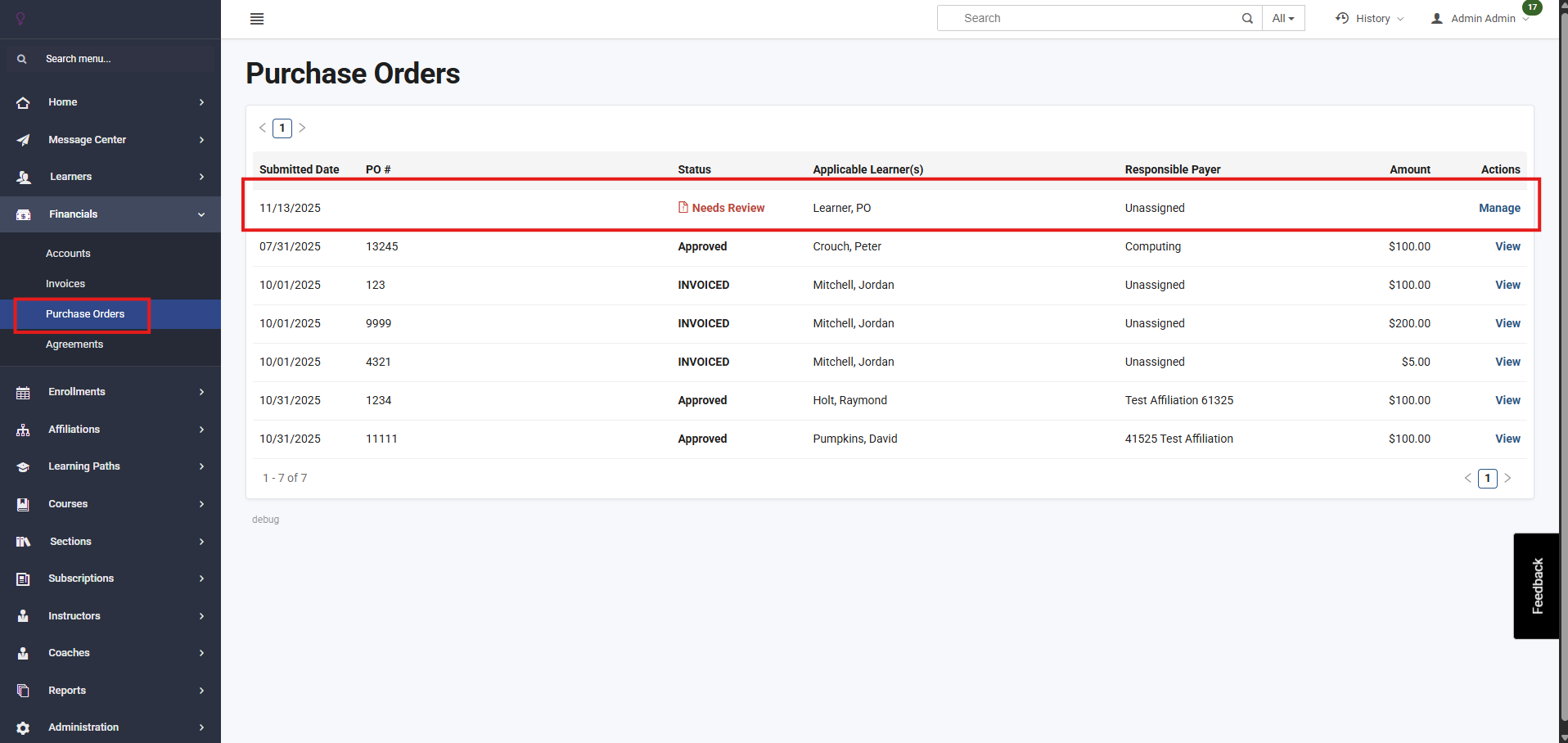
Task: Click the Affiliations hierarchy icon
Action: click(23, 430)
